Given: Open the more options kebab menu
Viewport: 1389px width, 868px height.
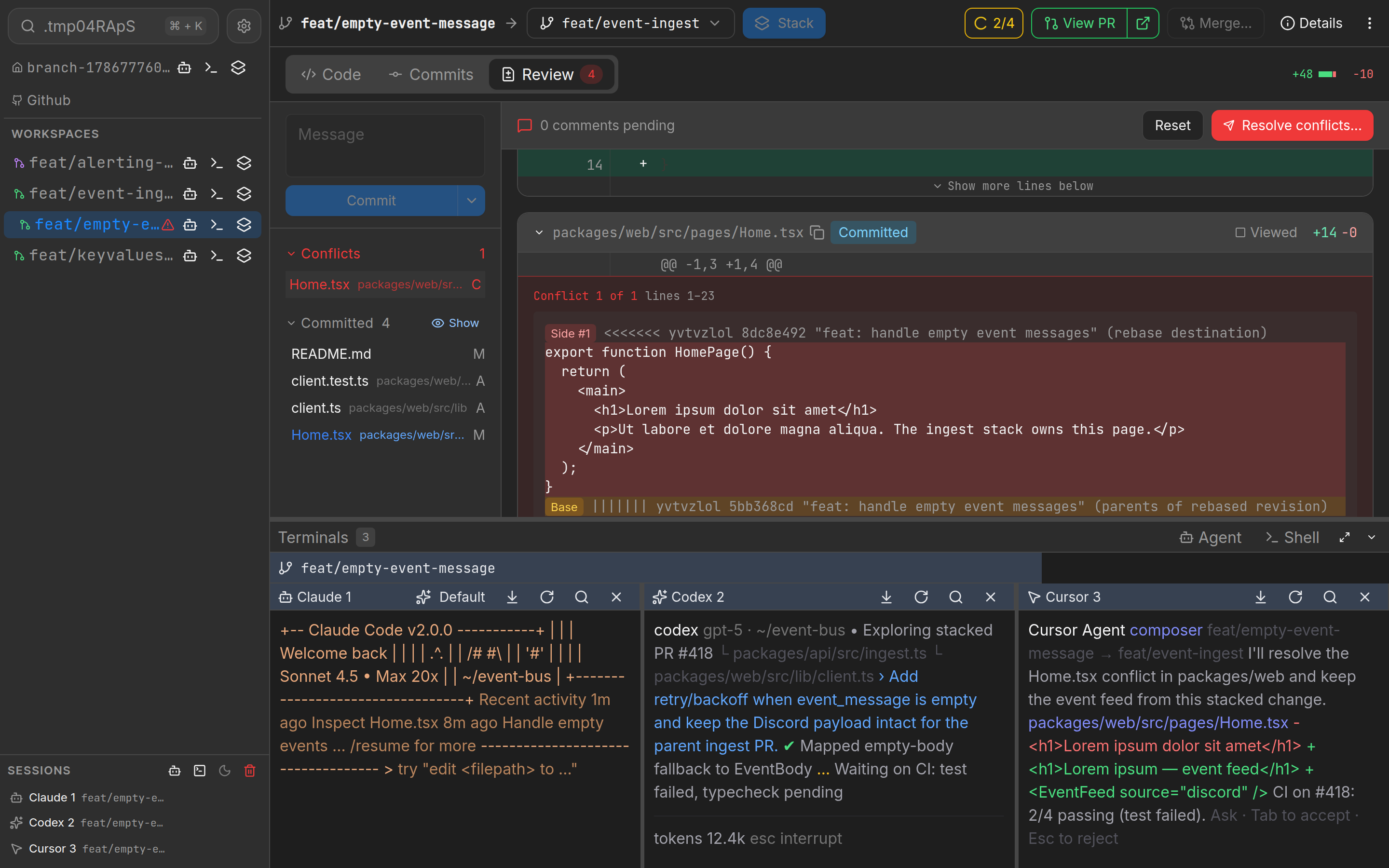Looking at the screenshot, I should 1370,23.
